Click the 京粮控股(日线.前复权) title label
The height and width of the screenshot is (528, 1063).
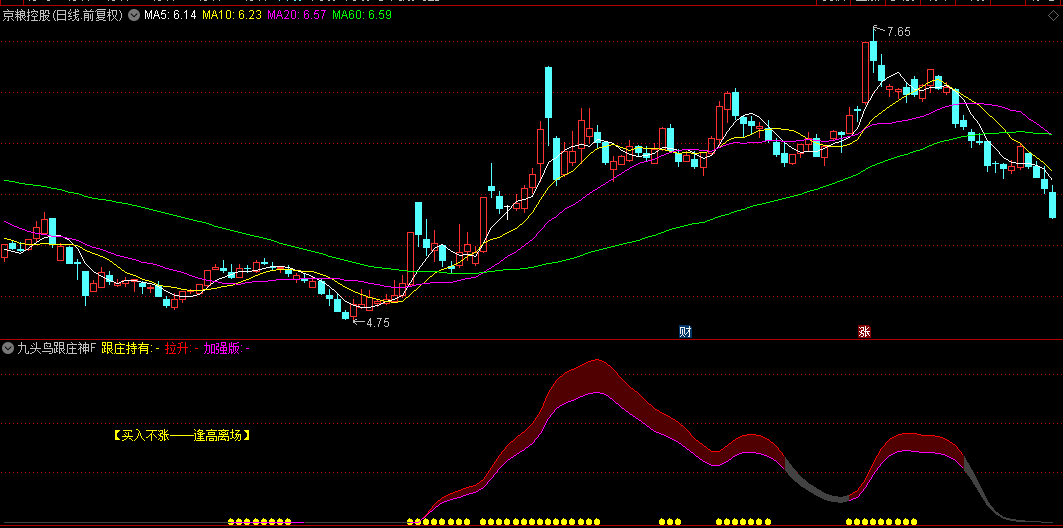[63, 15]
